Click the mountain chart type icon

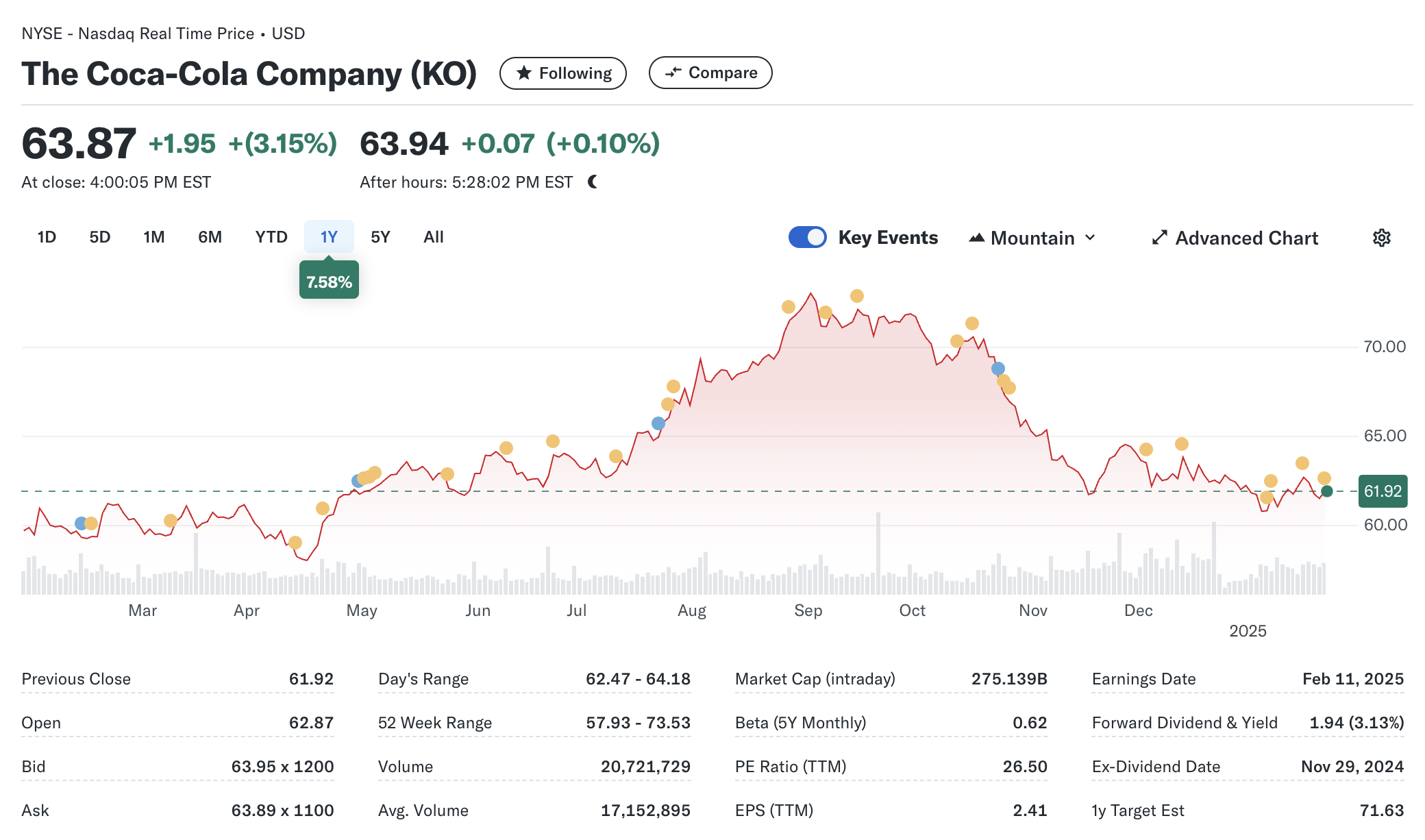976,238
